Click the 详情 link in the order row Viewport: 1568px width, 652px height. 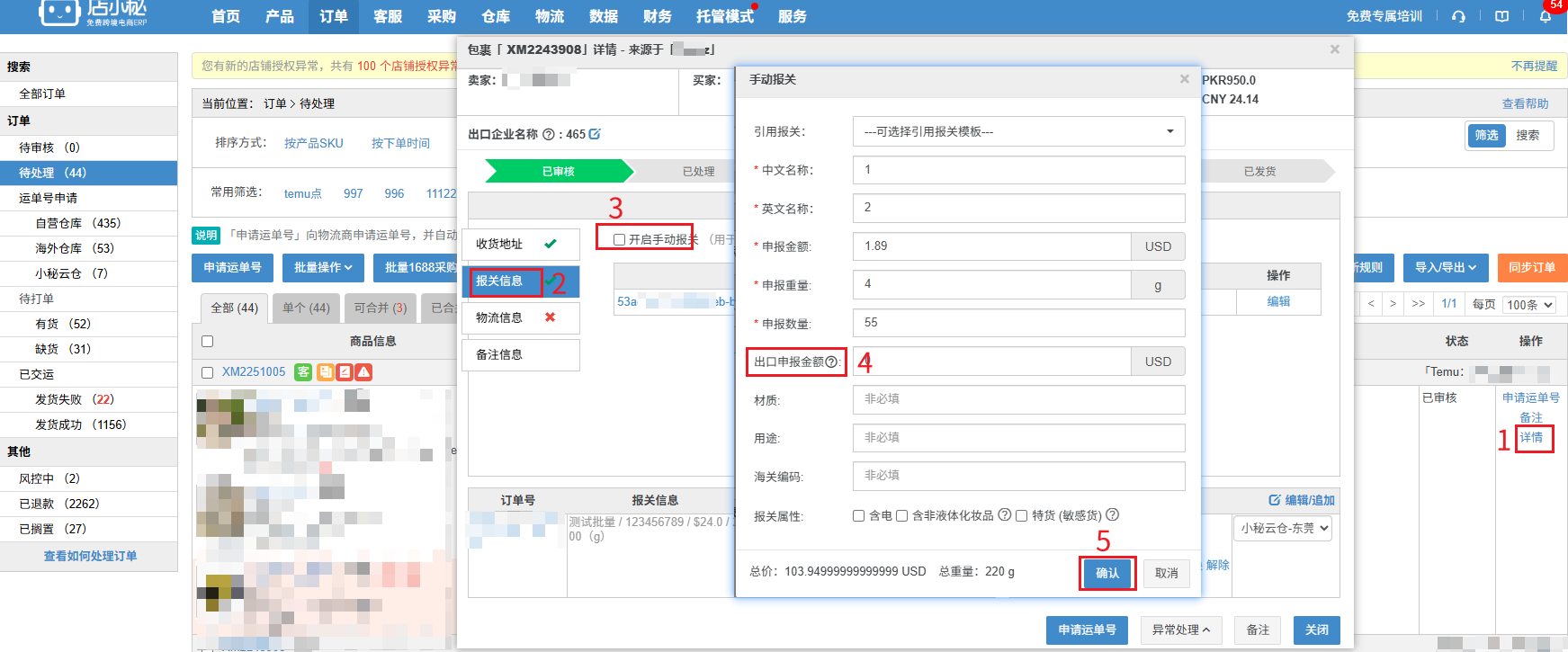1531,437
